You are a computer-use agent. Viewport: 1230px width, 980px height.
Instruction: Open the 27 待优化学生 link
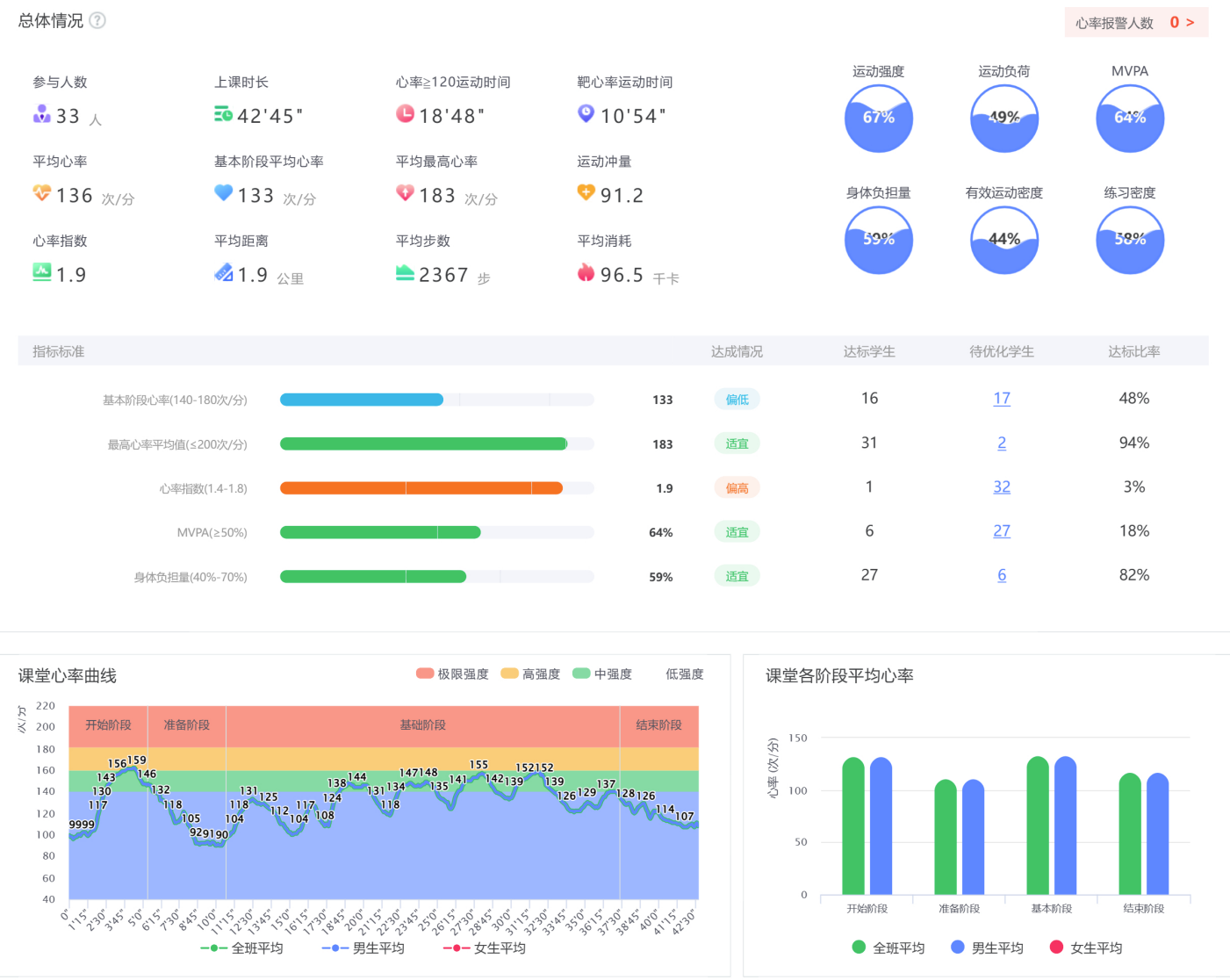pyautogui.click(x=1002, y=531)
